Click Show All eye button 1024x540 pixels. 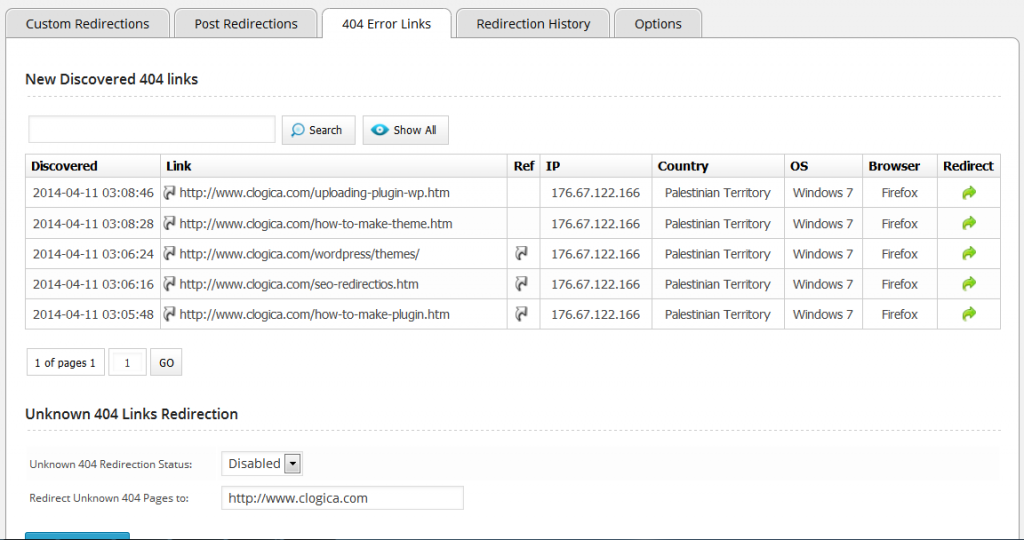tap(405, 130)
